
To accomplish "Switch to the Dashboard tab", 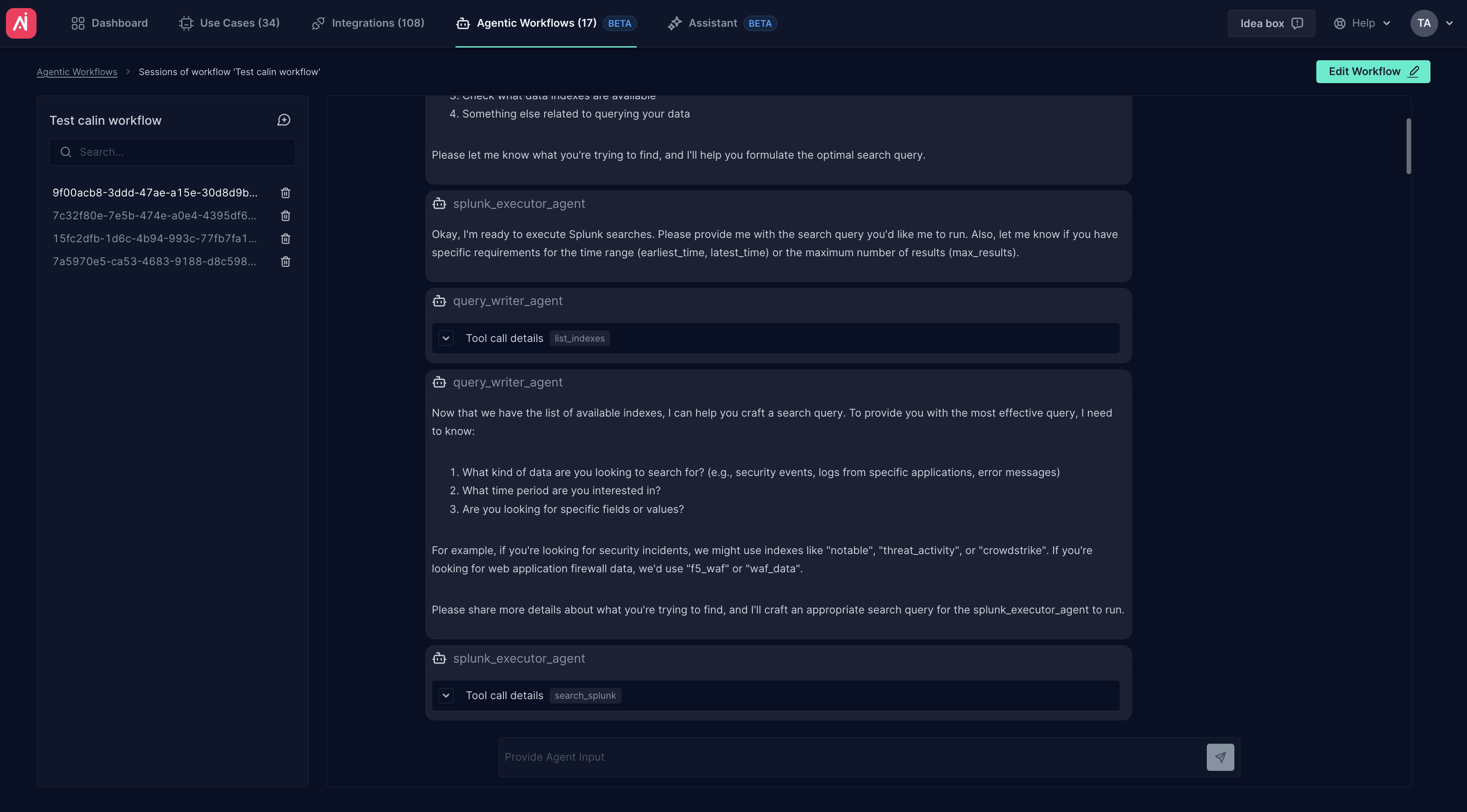I will pos(110,23).
